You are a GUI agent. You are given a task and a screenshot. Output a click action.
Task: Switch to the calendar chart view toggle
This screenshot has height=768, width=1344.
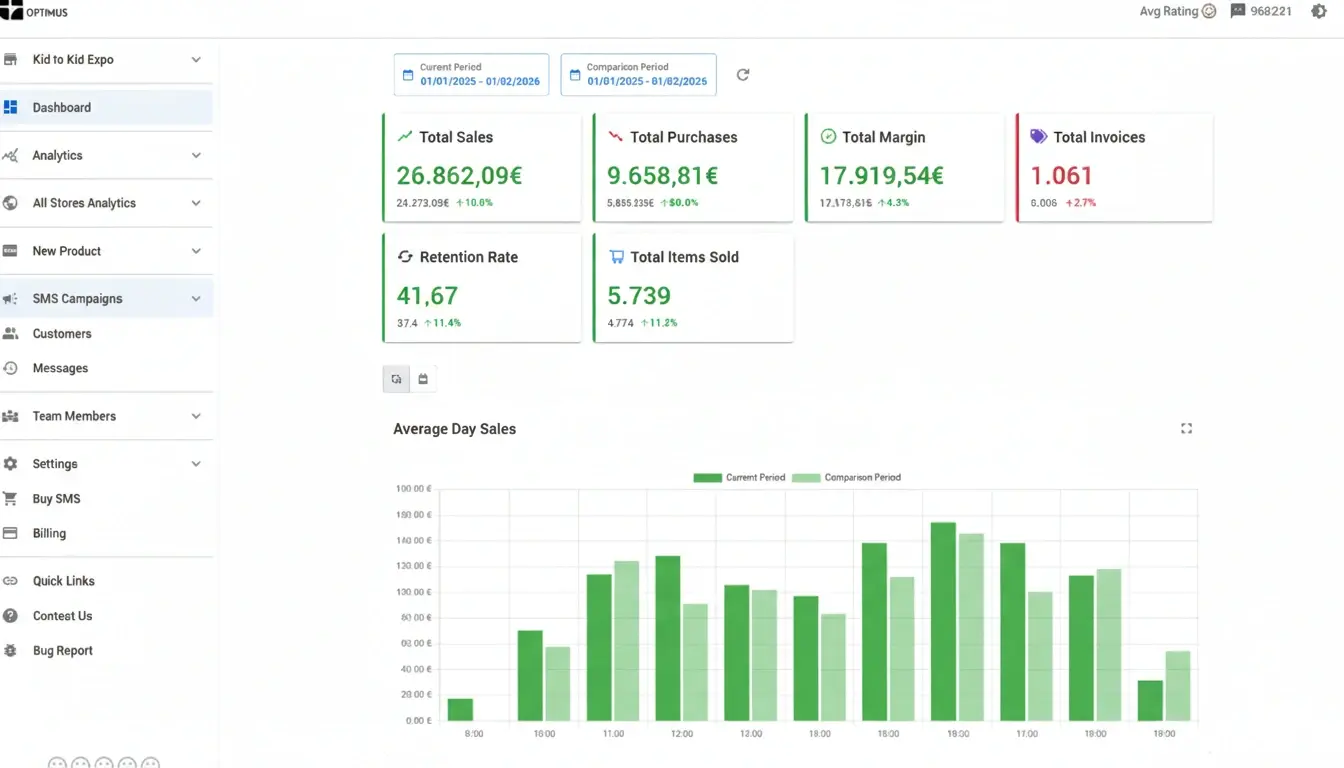423,379
